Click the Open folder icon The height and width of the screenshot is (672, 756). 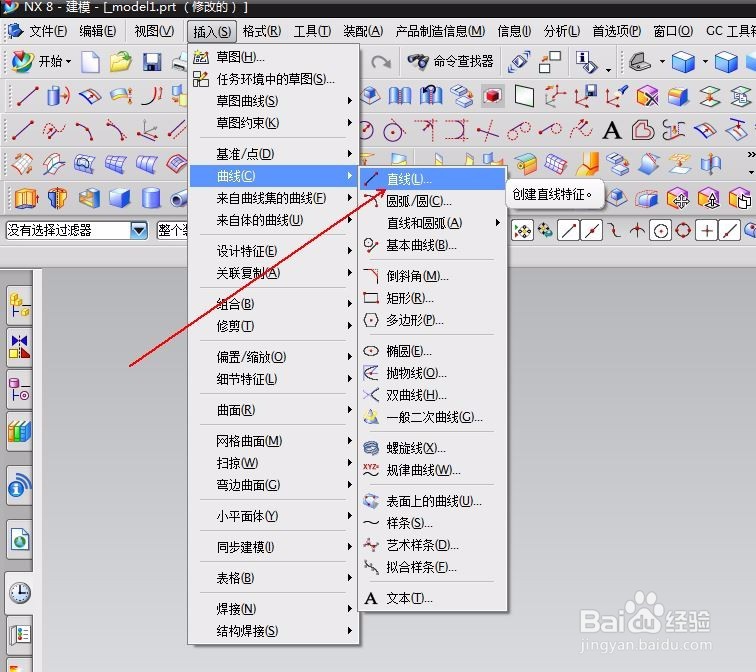point(121,62)
